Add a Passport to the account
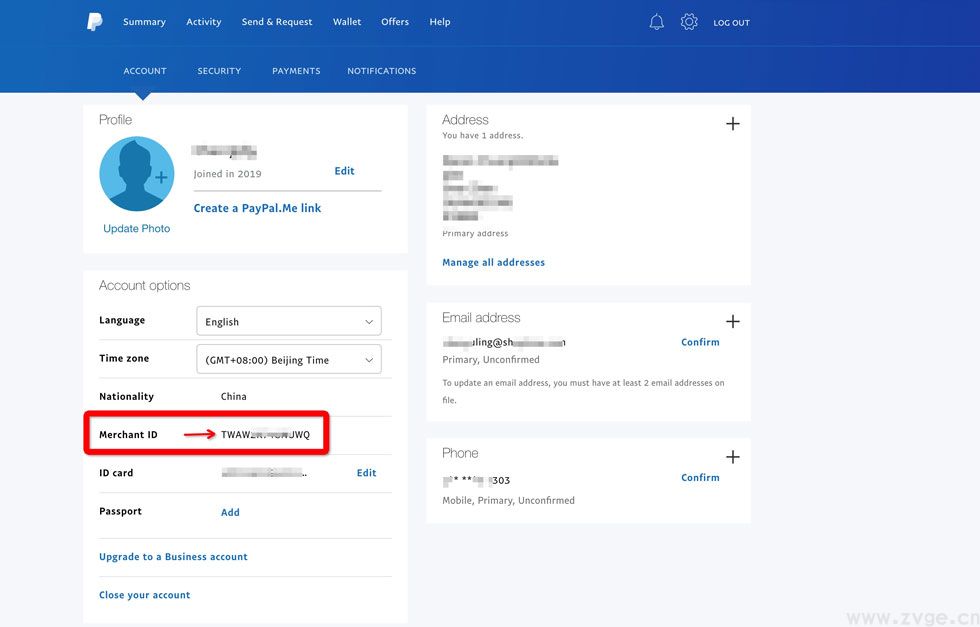Image resolution: width=980 pixels, height=627 pixels. pyautogui.click(x=230, y=511)
